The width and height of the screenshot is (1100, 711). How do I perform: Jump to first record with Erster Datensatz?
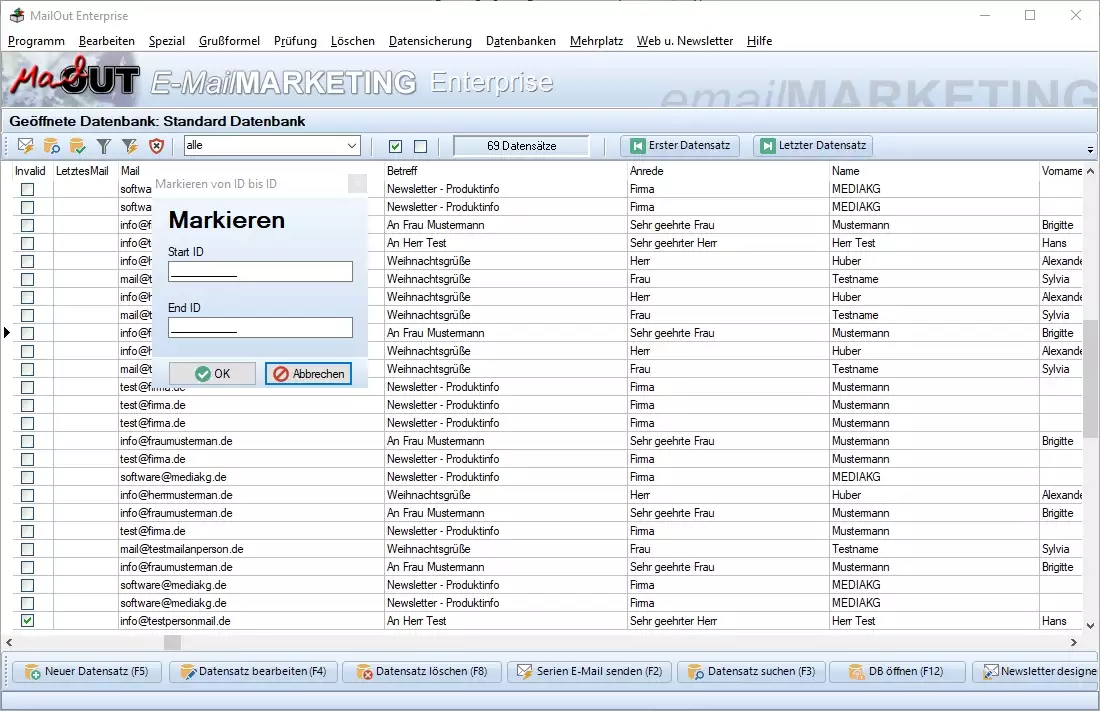680,146
